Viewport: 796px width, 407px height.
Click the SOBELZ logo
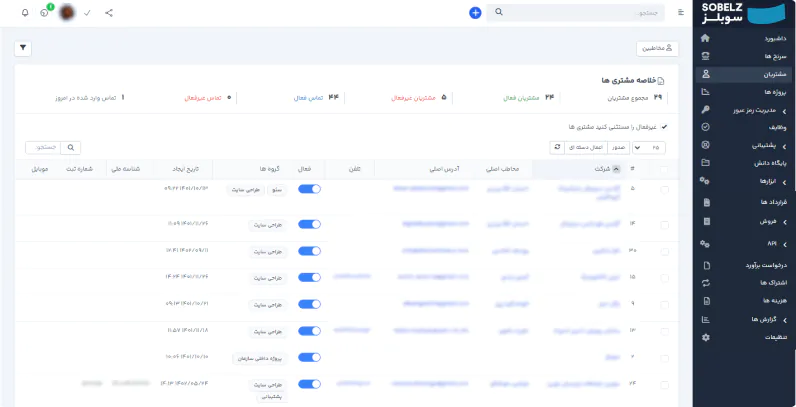tap(744, 14)
